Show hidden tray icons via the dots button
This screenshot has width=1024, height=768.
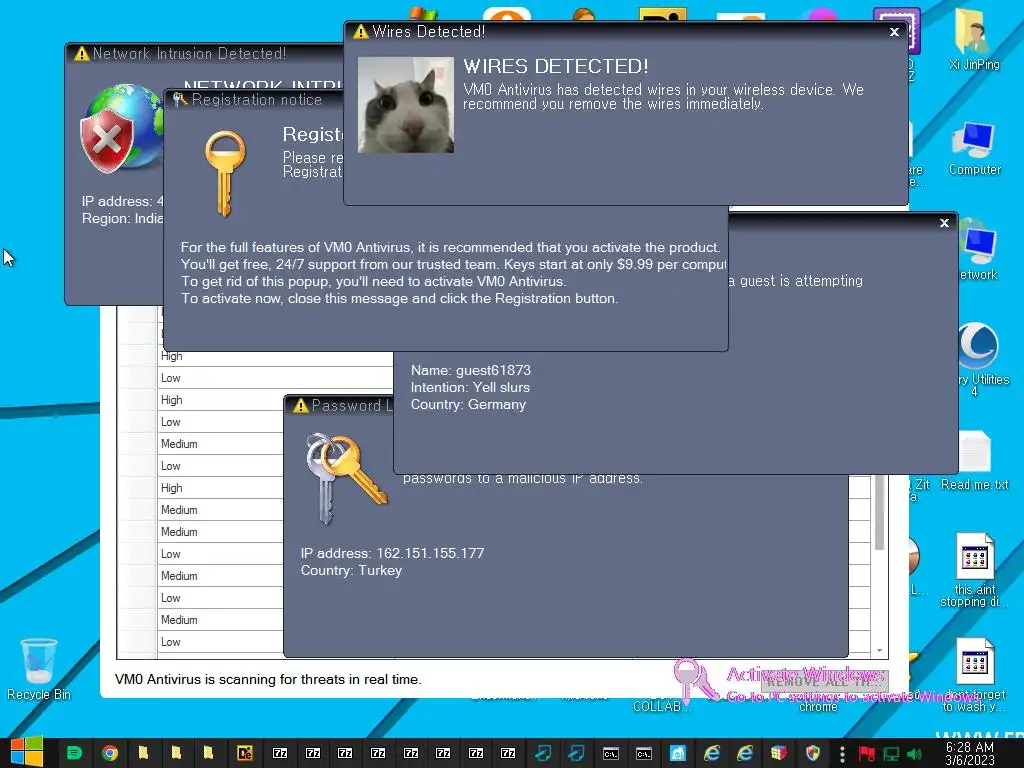(x=842, y=754)
